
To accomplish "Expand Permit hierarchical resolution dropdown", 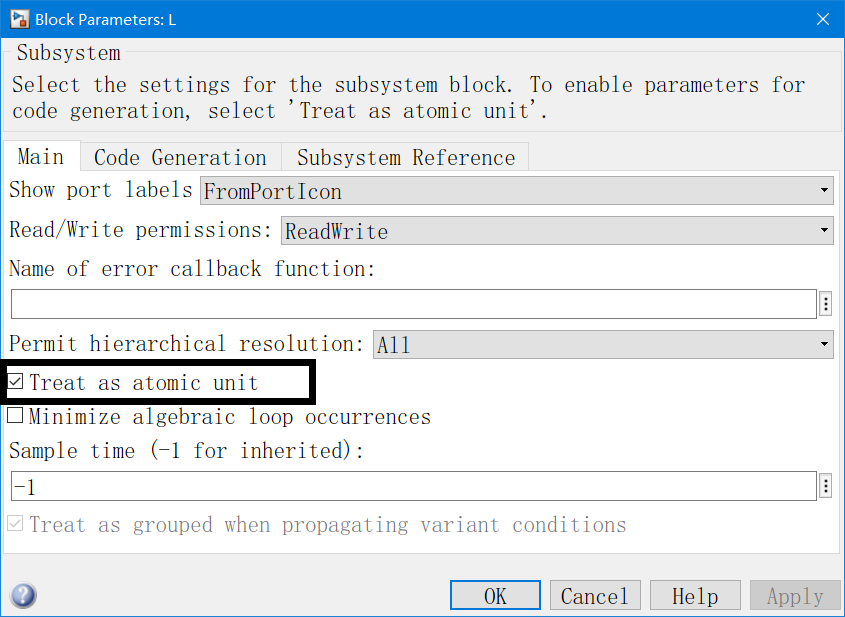I will click(602, 345).
